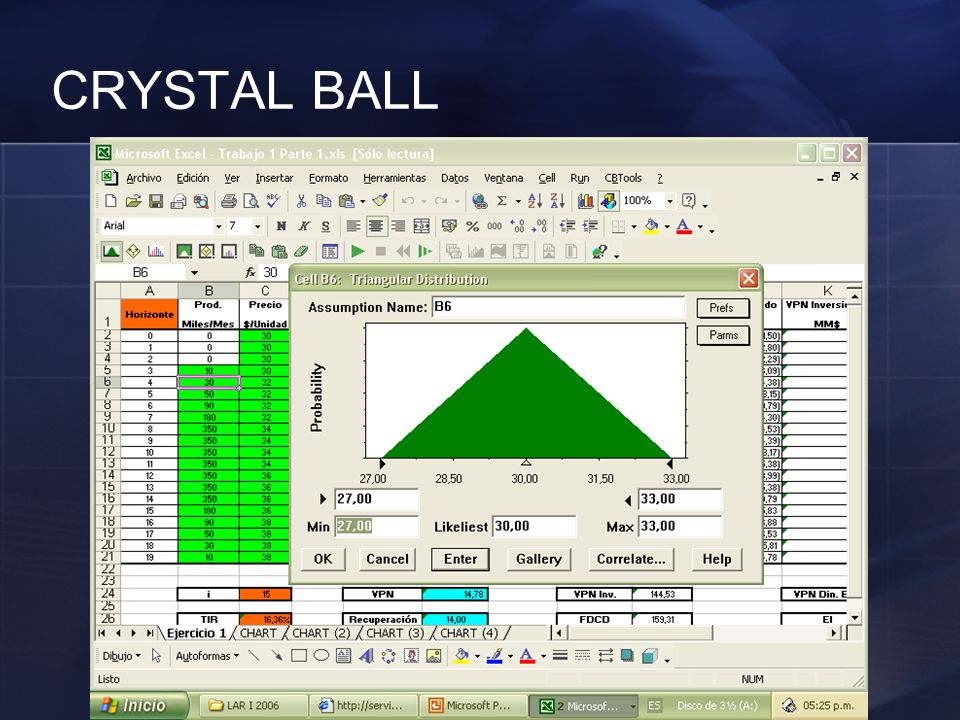The image size is (960, 720).
Task: Open the Chart Wizard icon
Action: pyautogui.click(x=585, y=201)
